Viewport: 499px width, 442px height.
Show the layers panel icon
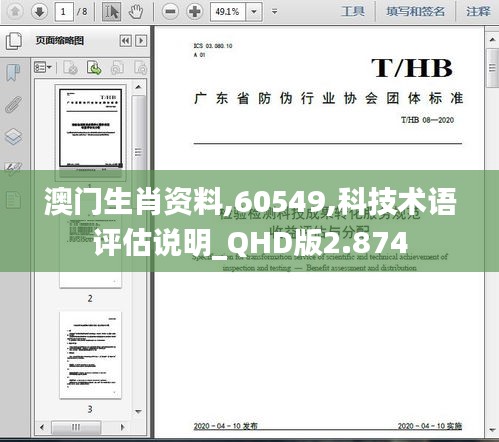14,136
